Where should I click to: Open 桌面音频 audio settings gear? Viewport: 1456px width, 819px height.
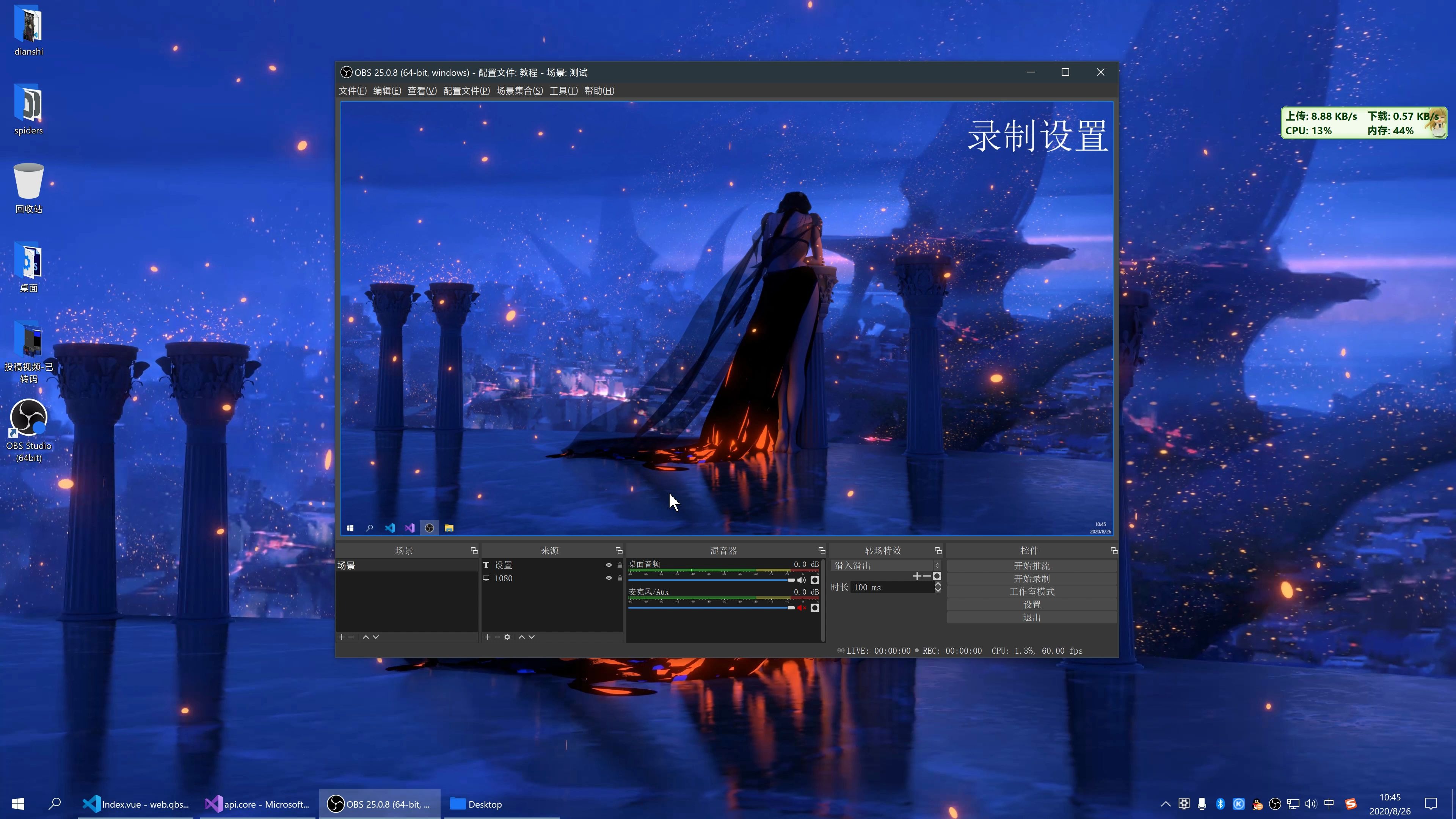(x=814, y=580)
